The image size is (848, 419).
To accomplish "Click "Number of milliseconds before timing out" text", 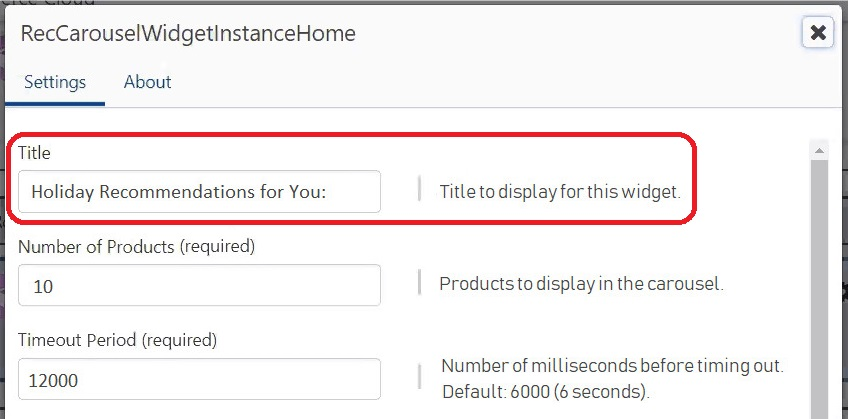I will point(612,366).
